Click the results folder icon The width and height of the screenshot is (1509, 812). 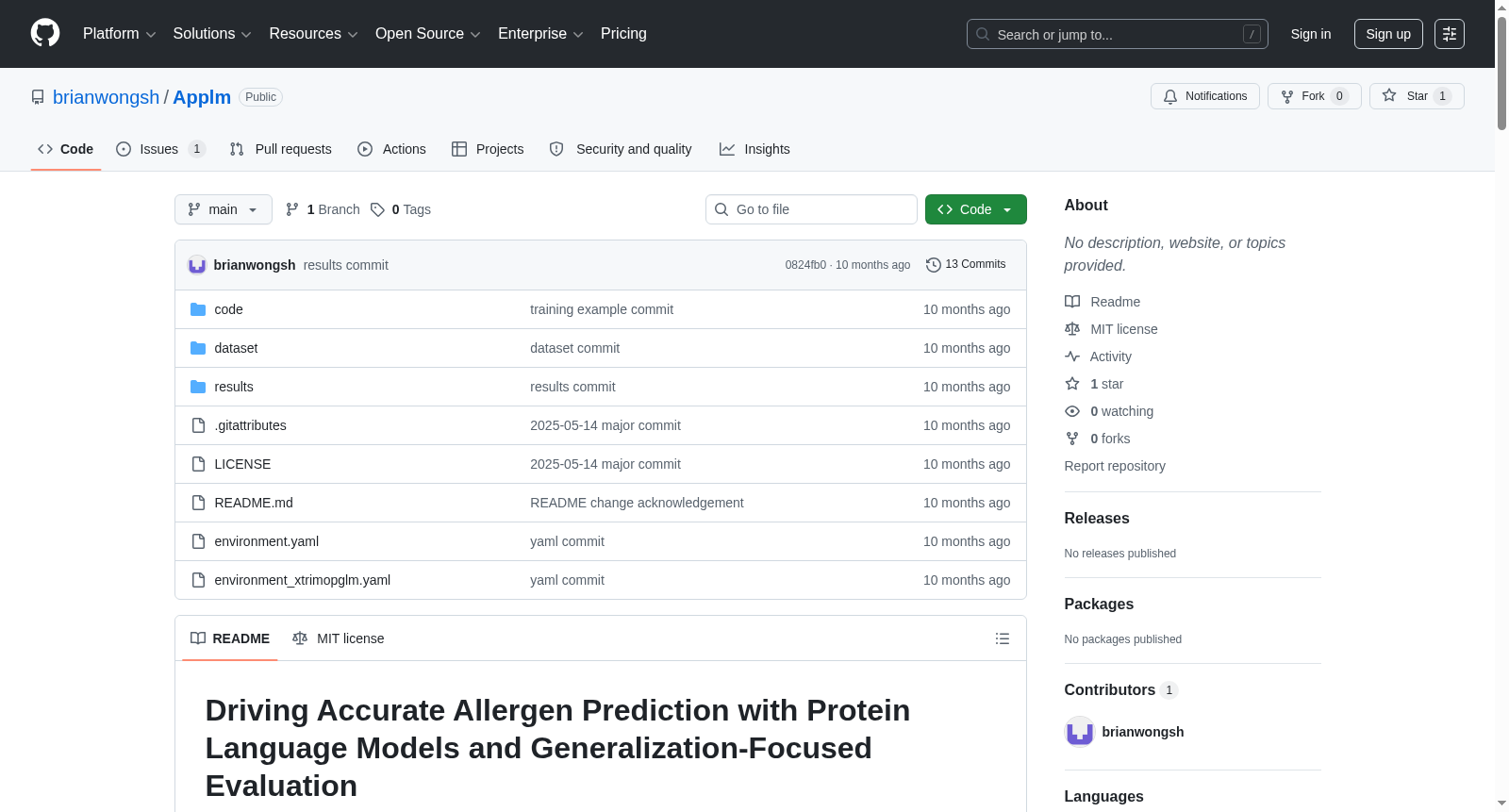[x=198, y=387]
